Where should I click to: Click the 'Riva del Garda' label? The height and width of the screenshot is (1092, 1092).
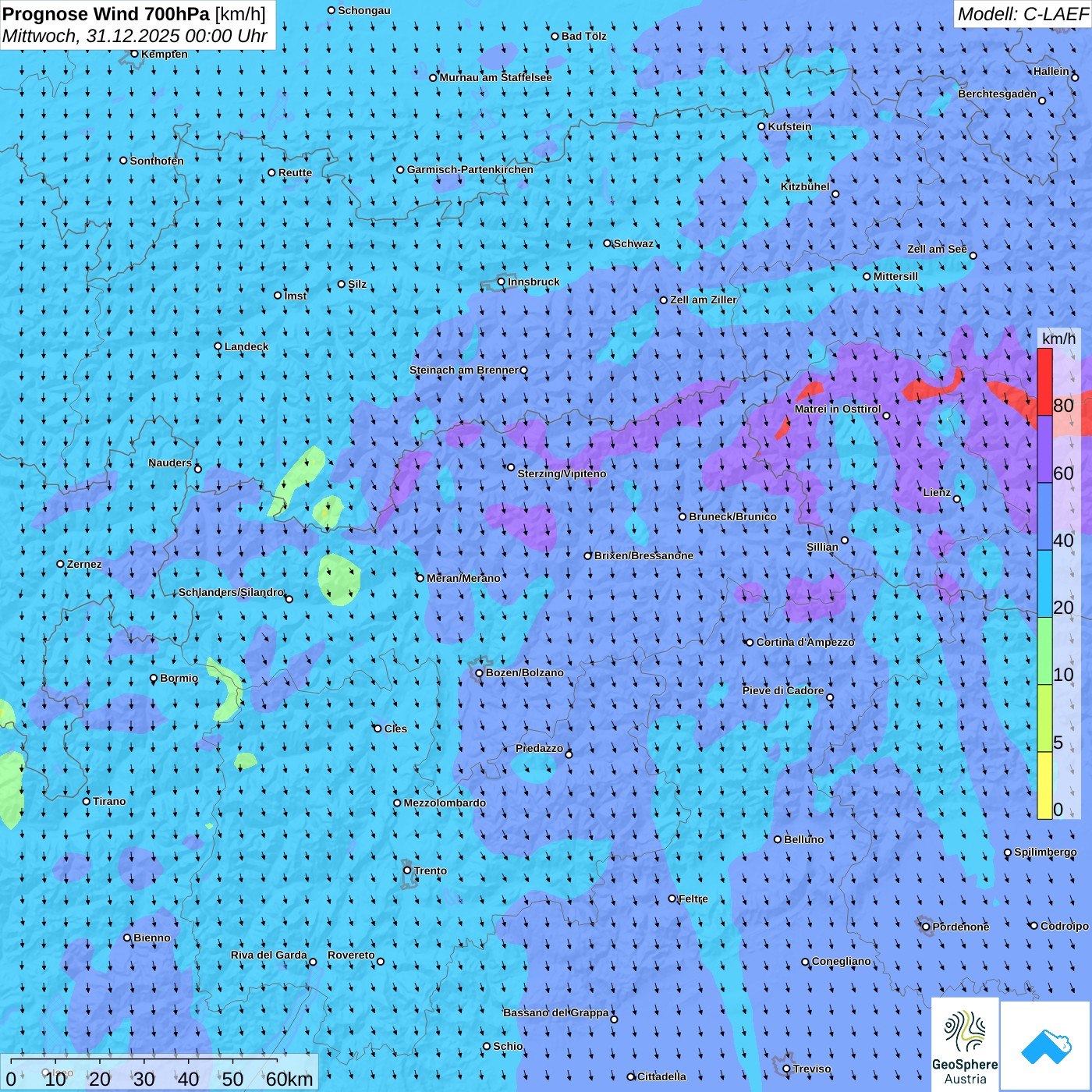click(269, 955)
